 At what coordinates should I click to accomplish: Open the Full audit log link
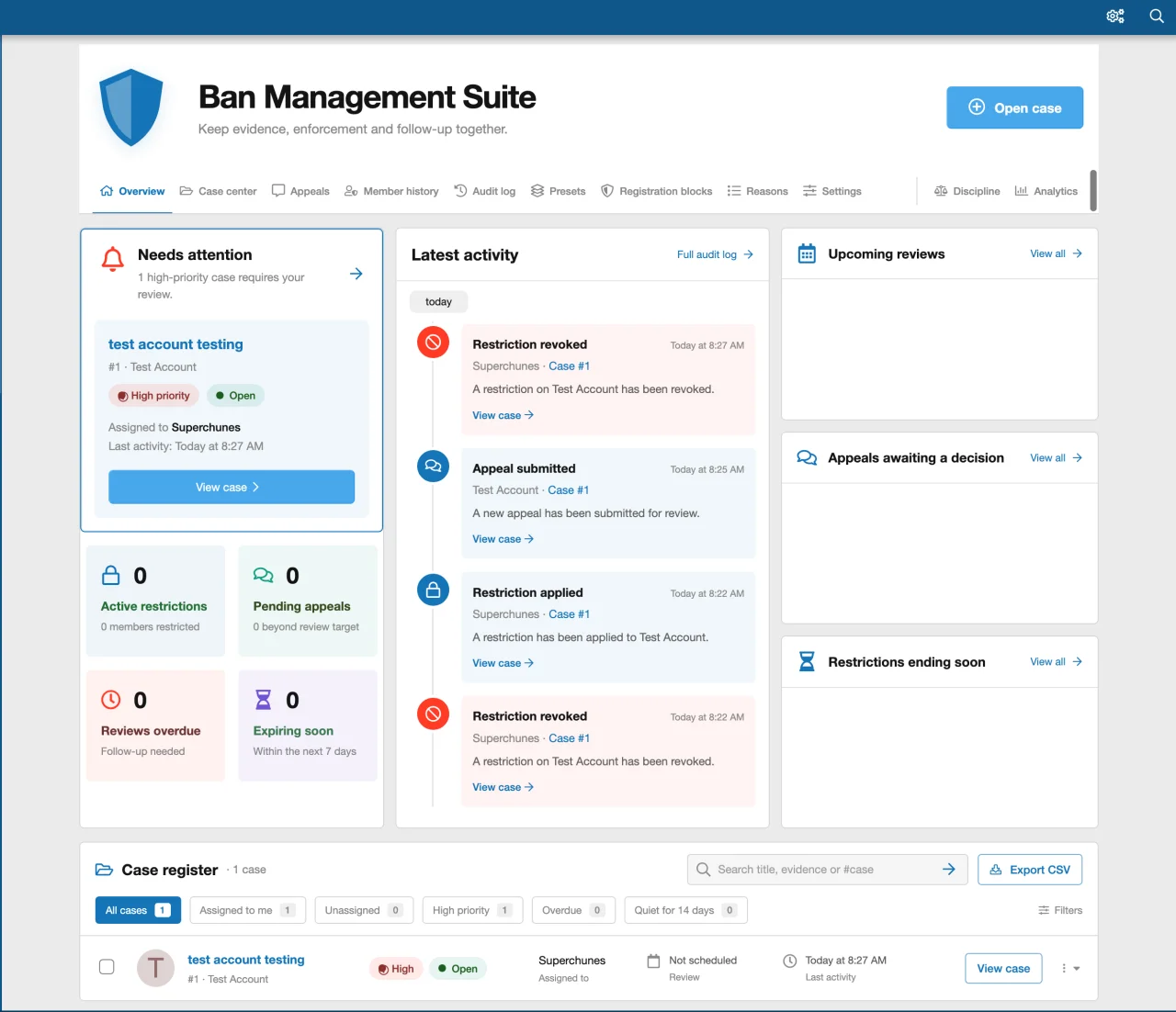[715, 254]
